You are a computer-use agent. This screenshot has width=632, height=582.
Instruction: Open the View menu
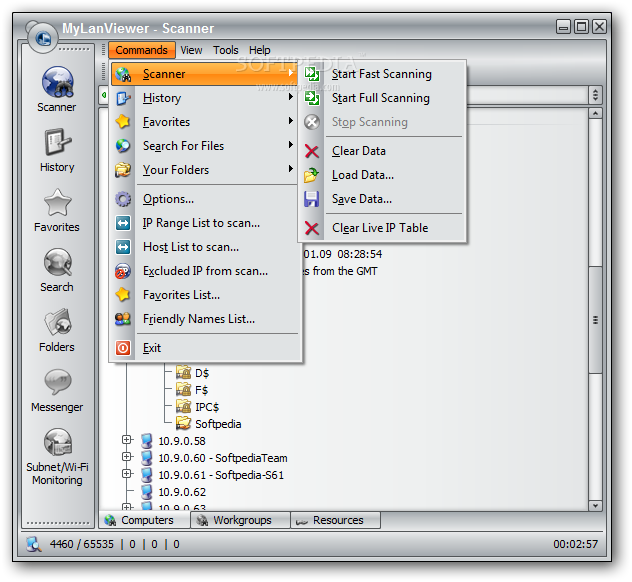point(191,50)
